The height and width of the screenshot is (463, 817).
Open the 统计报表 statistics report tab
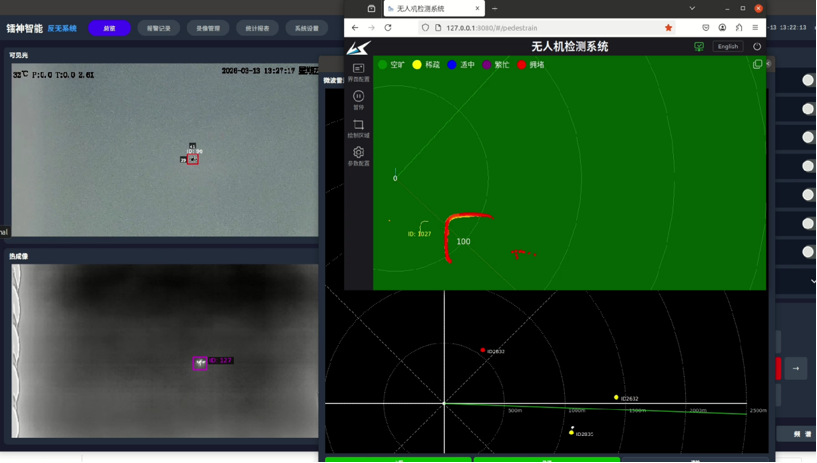(257, 28)
